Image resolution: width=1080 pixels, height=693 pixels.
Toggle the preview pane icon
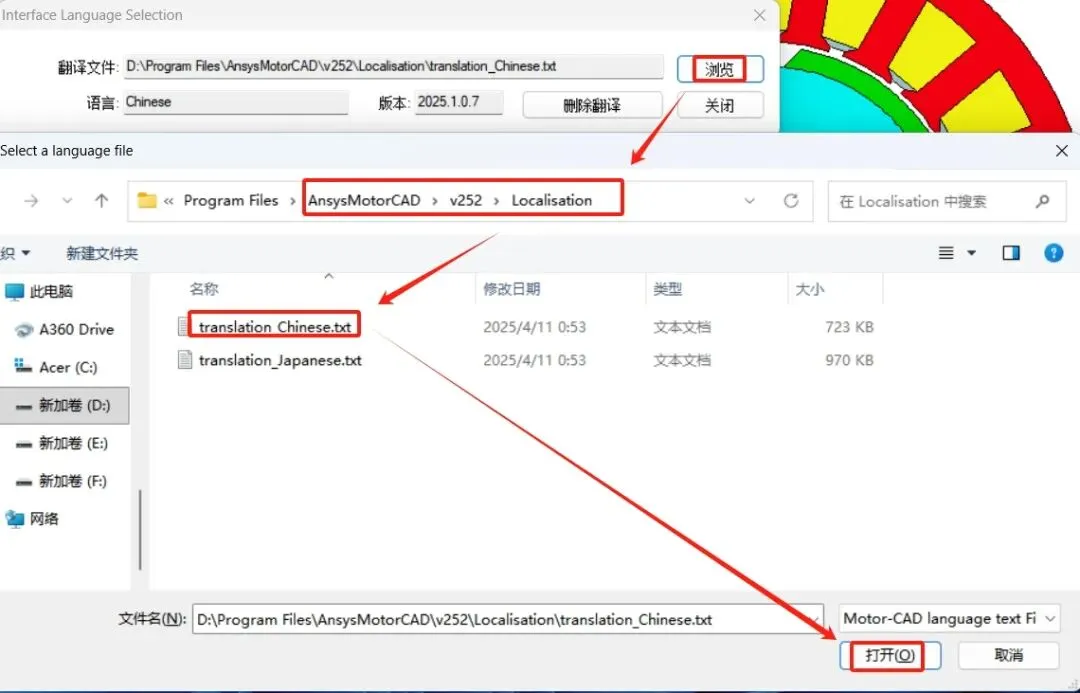click(x=1011, y=254)
